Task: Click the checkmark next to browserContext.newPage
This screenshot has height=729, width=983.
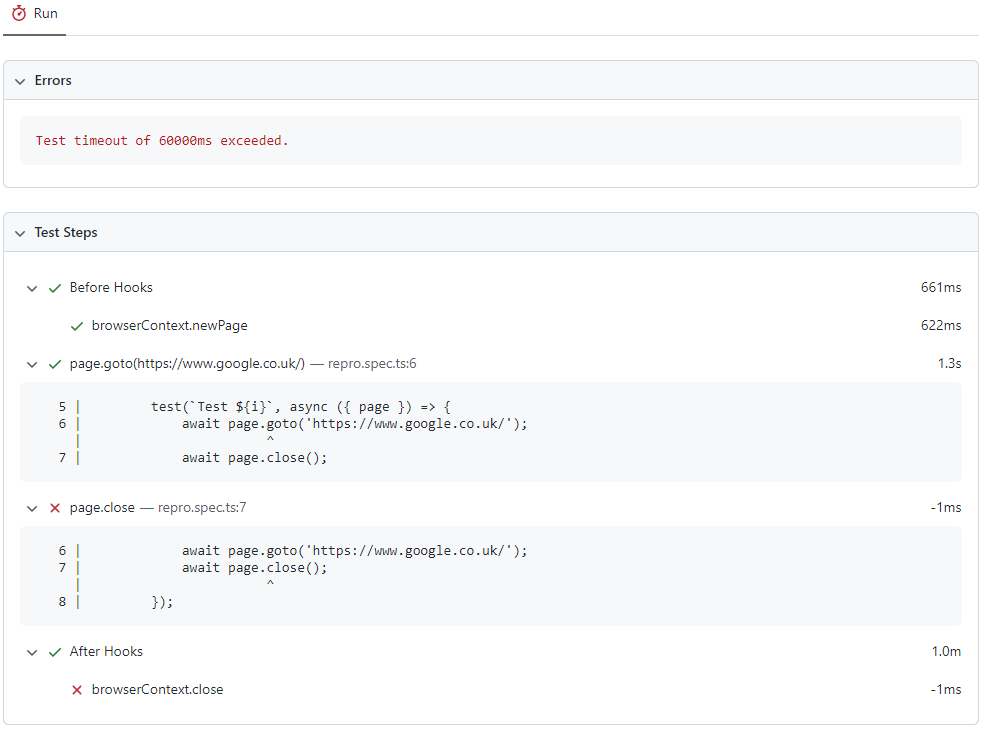Action: [77, 325]
